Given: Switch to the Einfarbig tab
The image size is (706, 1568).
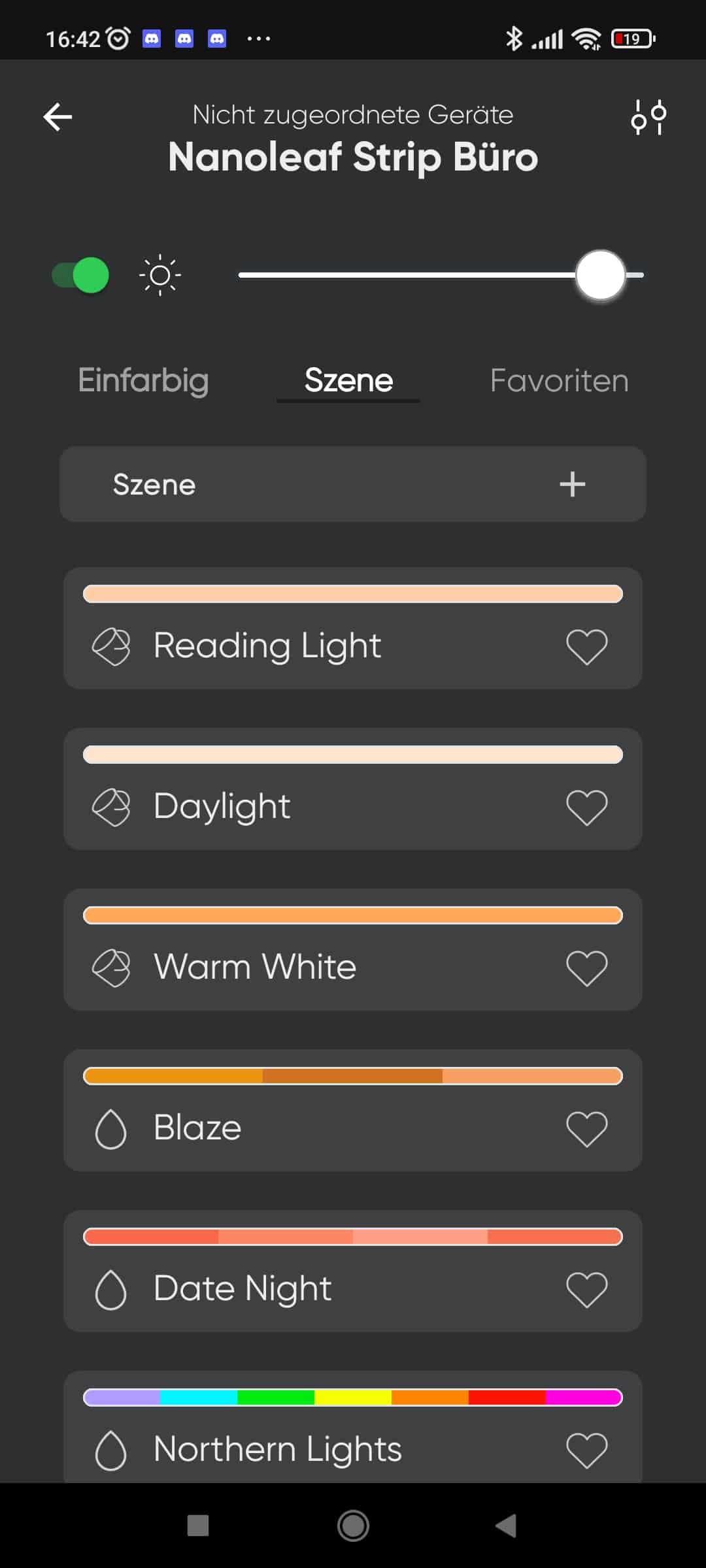Looking at the screenshot, I should [143, 381].
